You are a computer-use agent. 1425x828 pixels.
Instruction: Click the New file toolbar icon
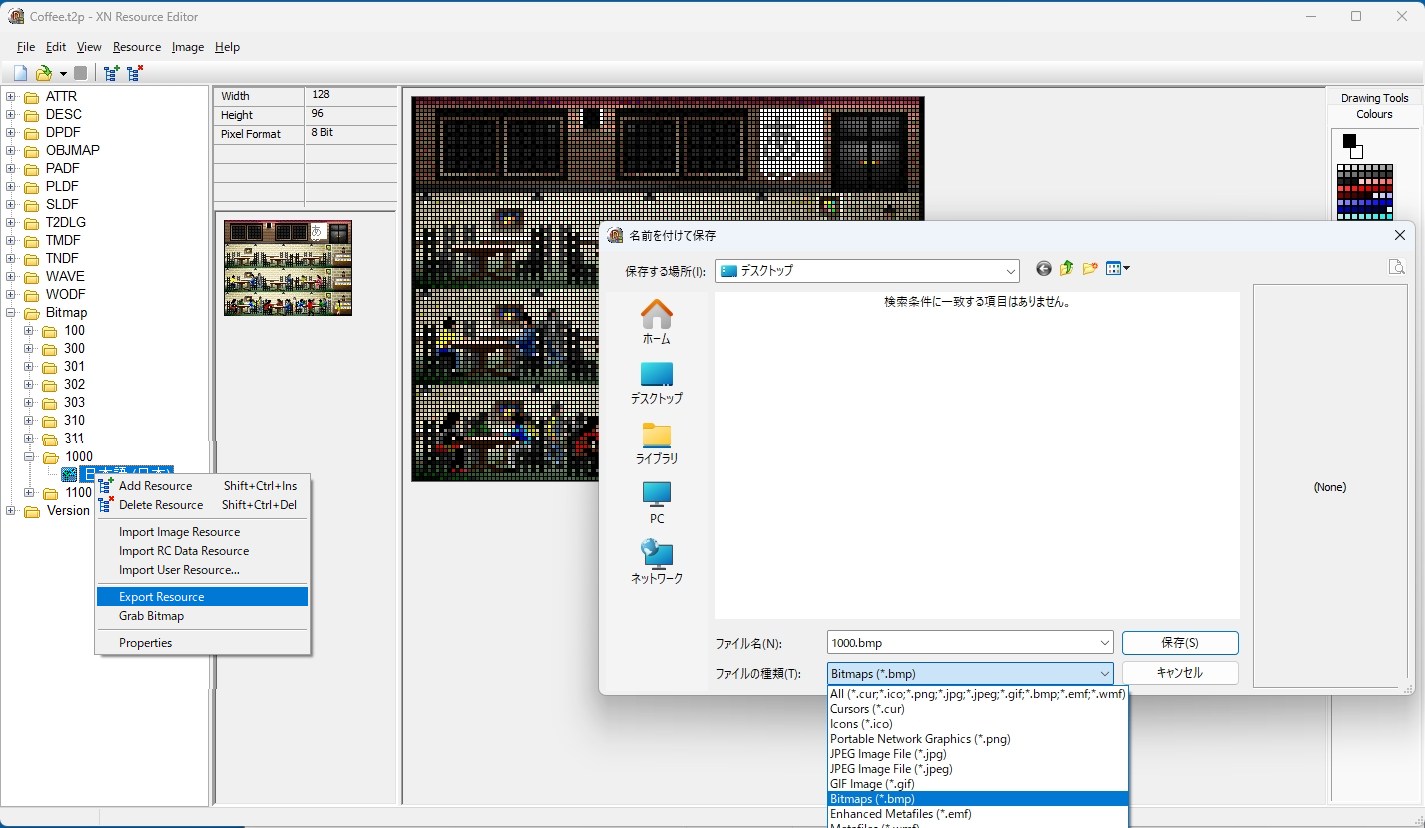coord(20,73)
